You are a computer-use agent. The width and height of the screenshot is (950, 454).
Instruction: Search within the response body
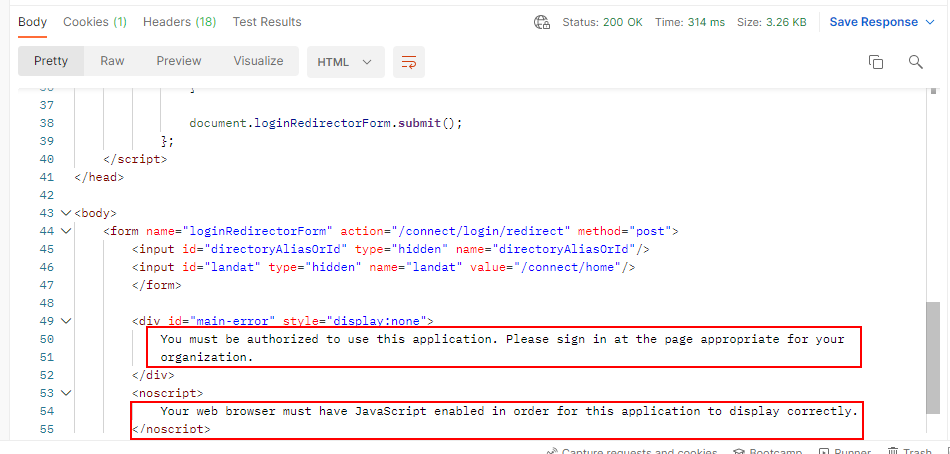coord(916,62)
